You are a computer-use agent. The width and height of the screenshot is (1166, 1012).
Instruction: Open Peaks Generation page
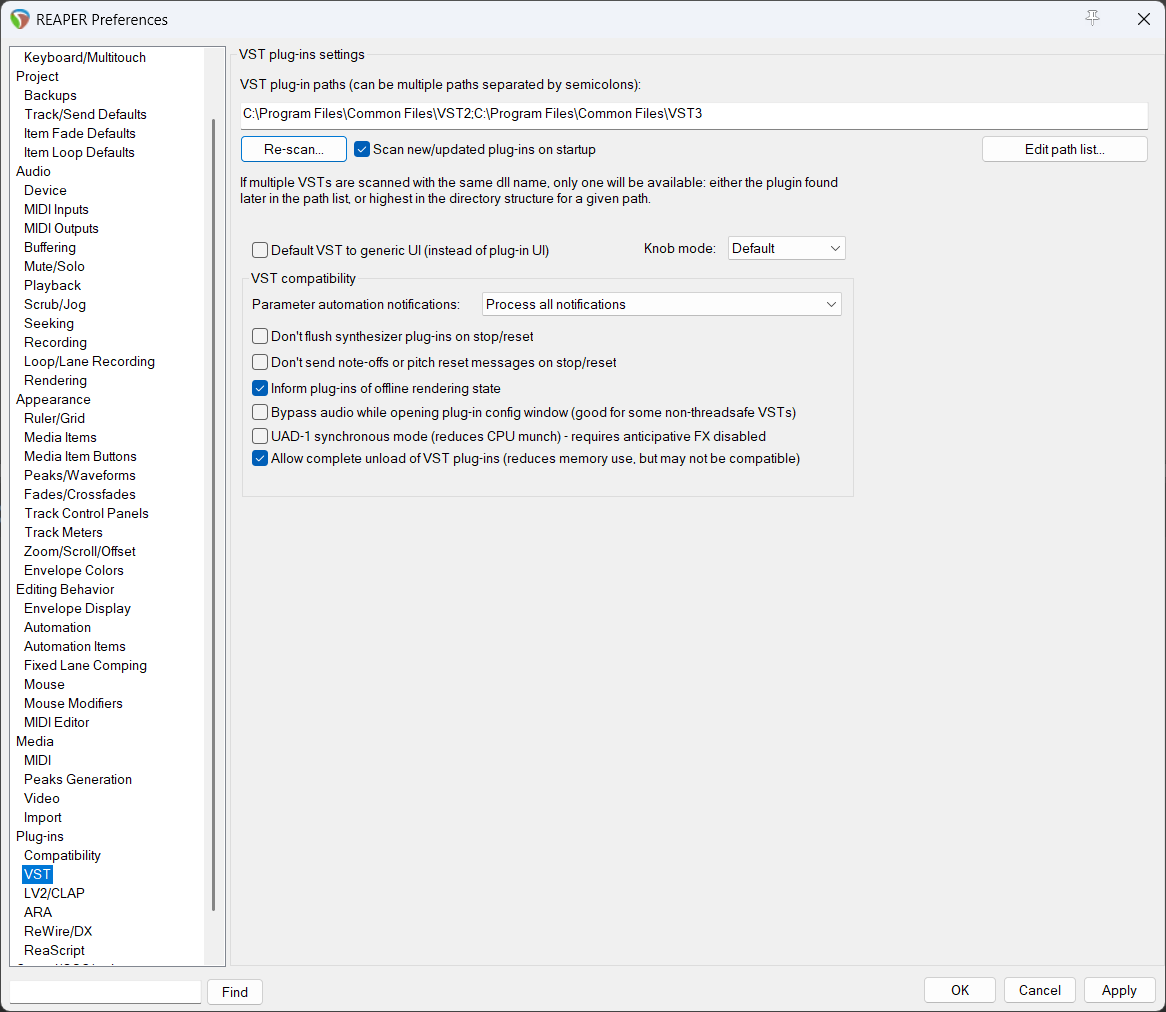click(x=77, y=779)
